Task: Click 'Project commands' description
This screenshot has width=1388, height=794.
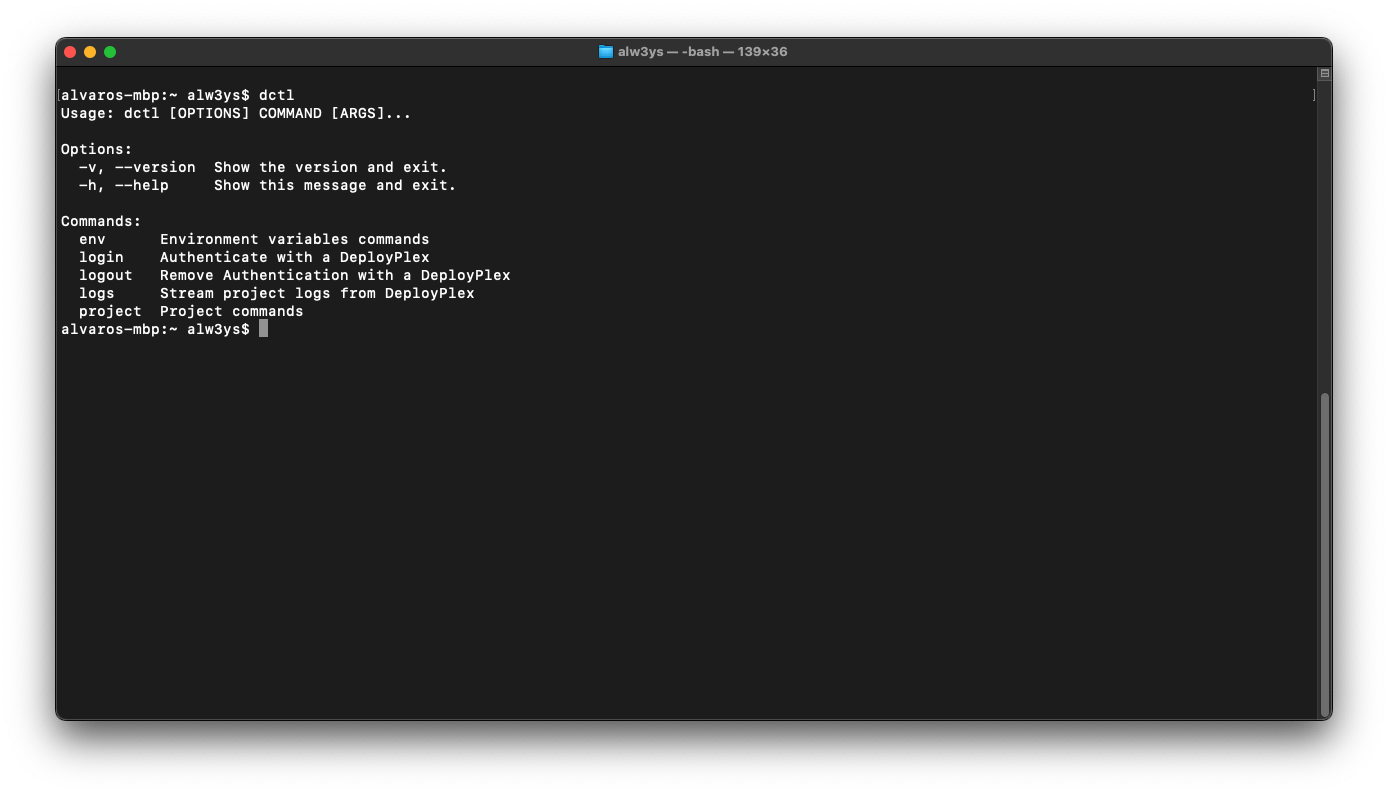Action: [x=232, y=311]
